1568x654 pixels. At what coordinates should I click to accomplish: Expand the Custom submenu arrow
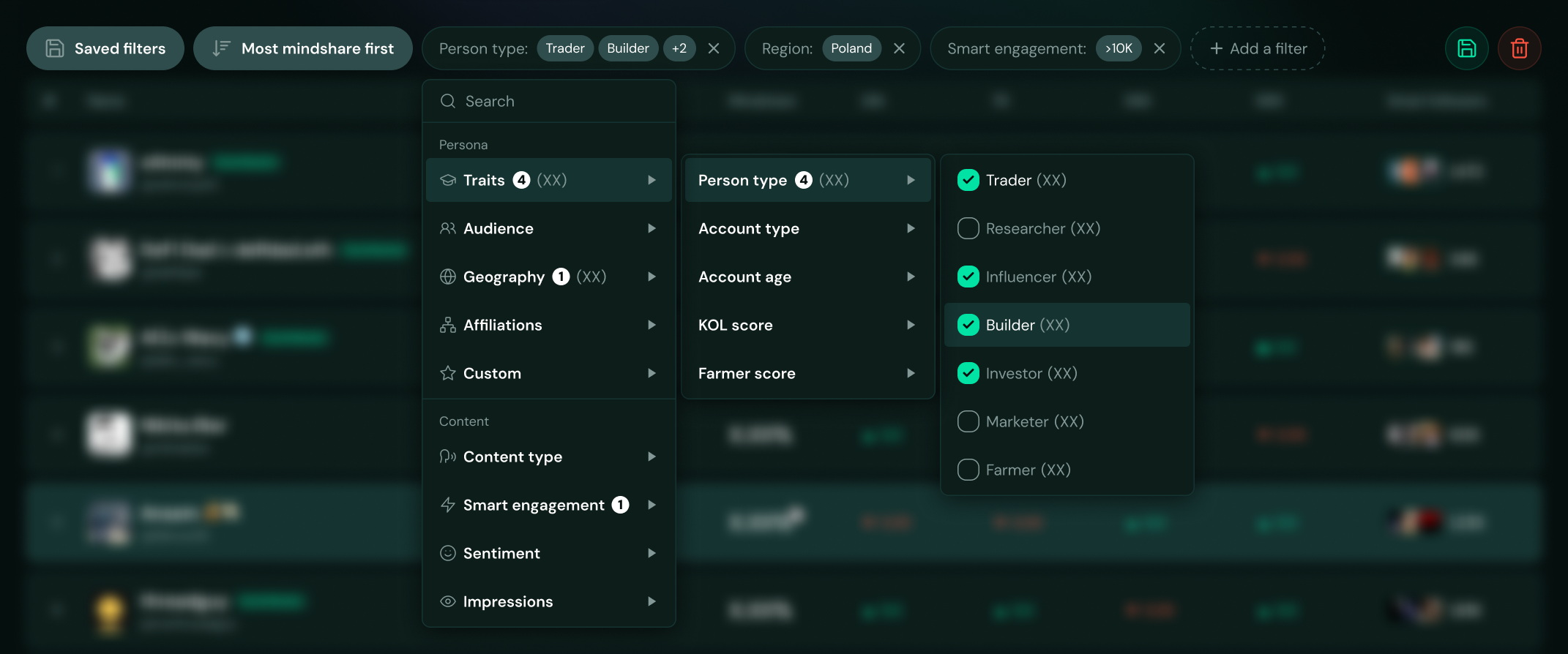pyautogui.click(x=652, y=373)
